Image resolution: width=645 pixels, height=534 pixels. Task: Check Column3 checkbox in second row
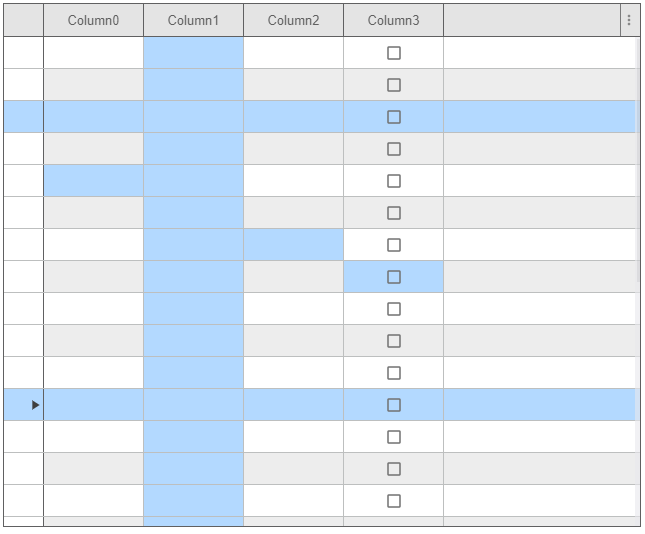(x=393, y=85)
